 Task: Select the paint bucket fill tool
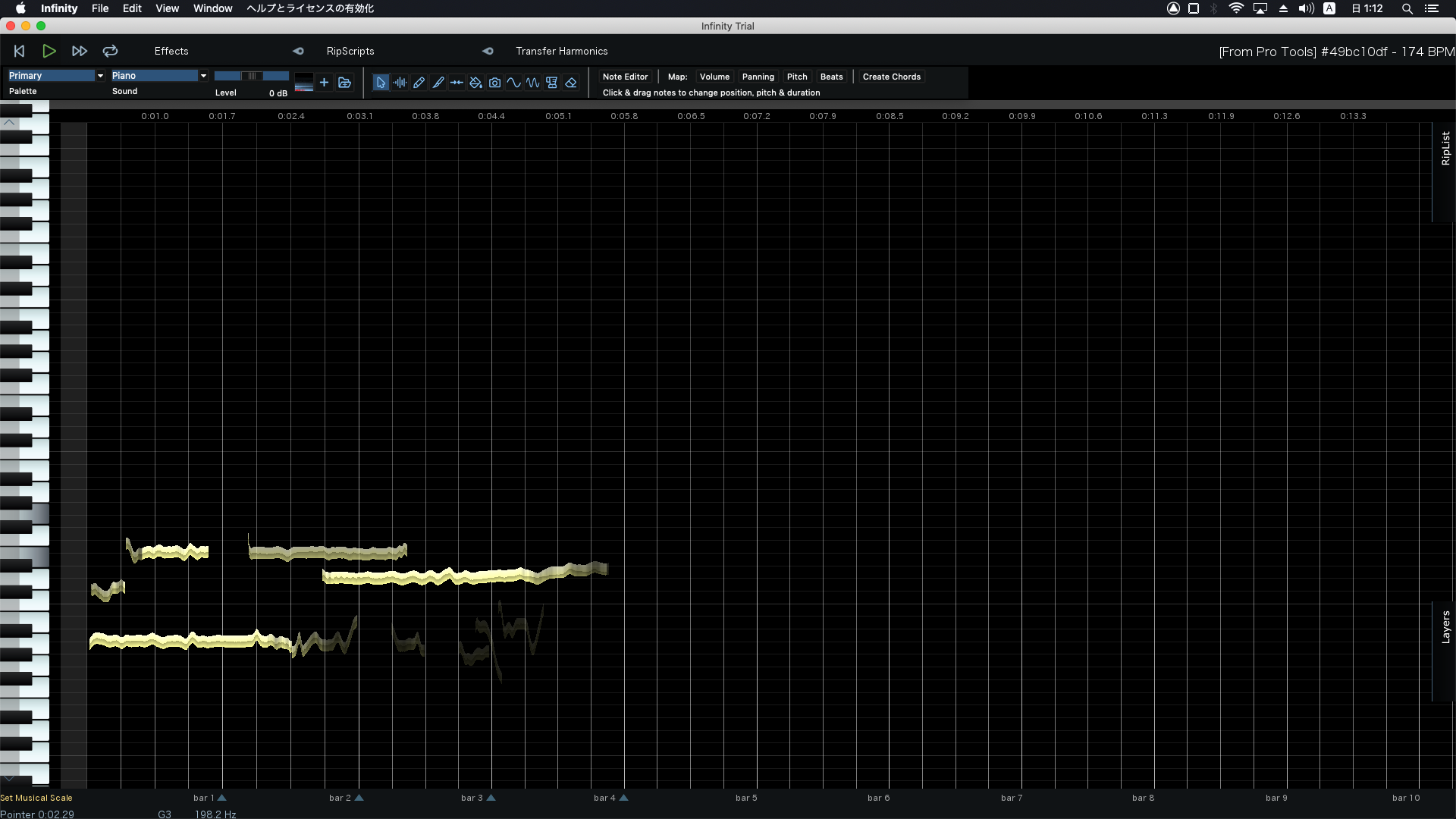click(x=475, y=83)
